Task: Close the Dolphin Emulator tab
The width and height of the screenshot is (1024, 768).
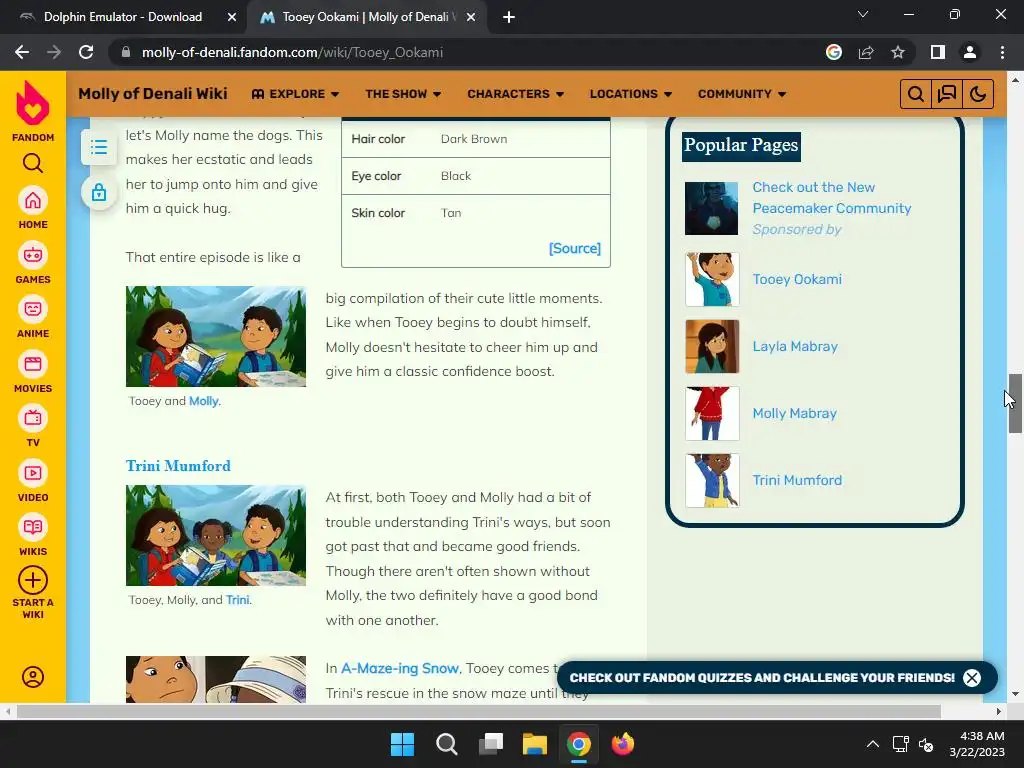Action: point(232,17)
